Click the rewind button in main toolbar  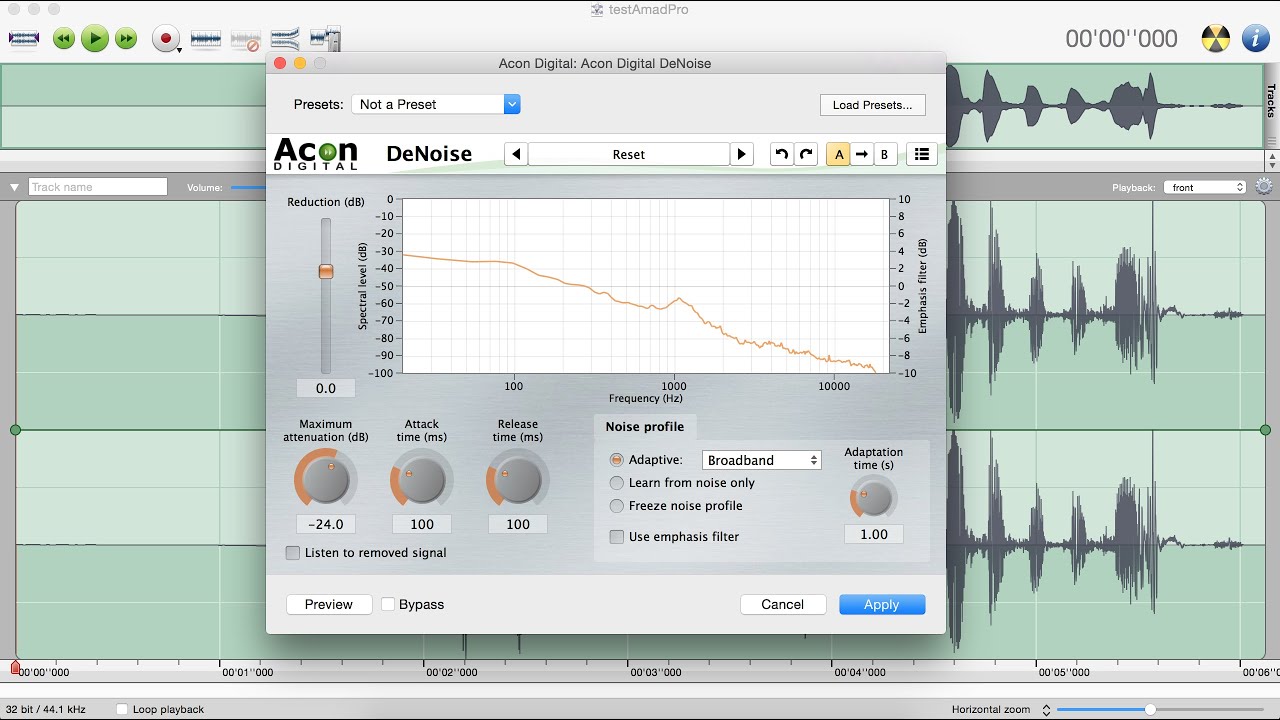click(64, 39)
